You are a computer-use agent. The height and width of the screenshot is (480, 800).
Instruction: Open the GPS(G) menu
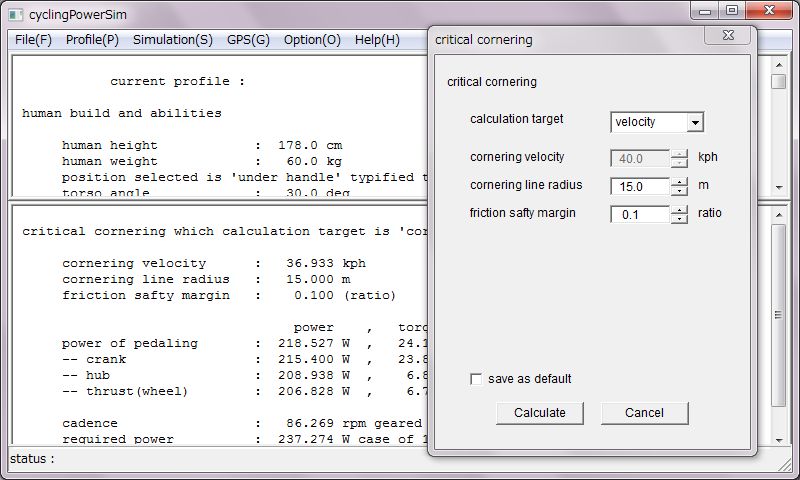tap(248, 40)
